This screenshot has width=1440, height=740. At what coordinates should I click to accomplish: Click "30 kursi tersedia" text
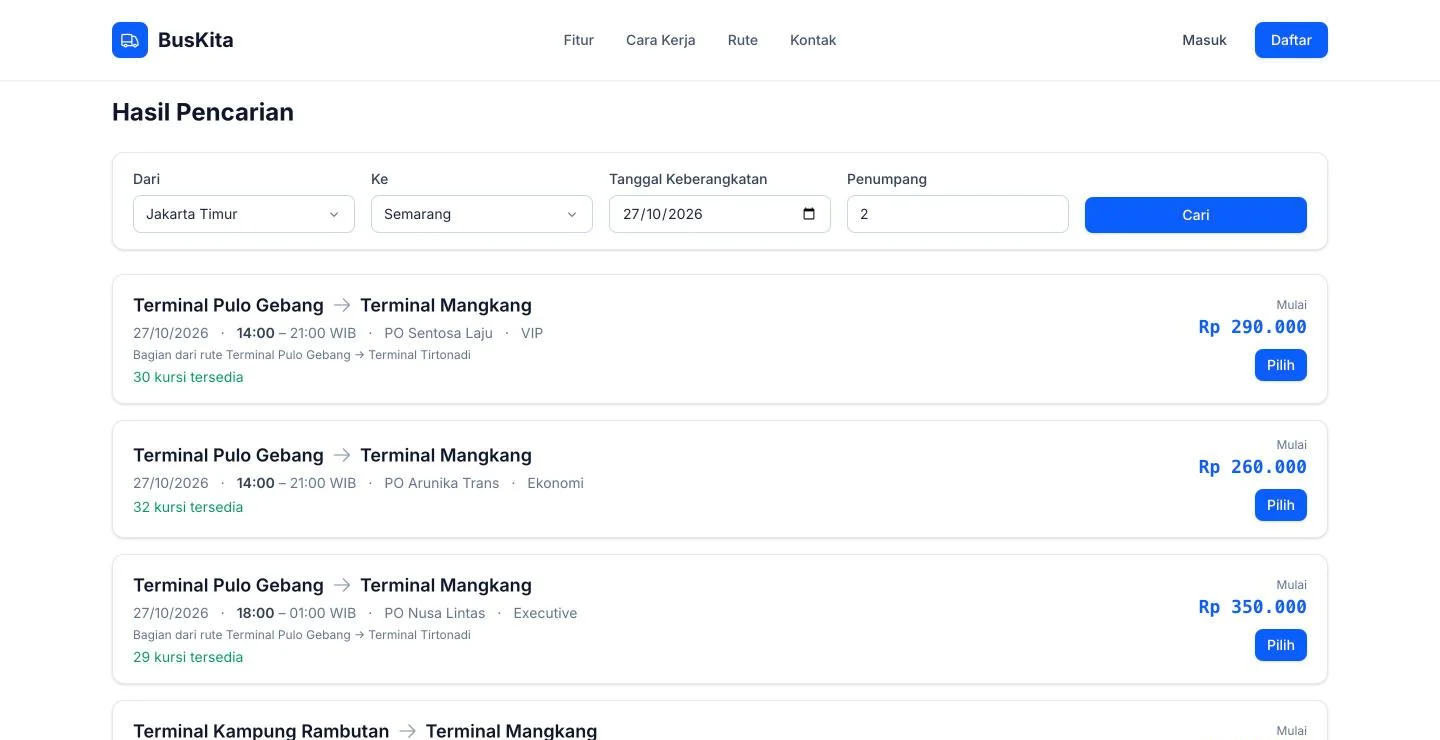pyautogui.click(x=188, y=377)
